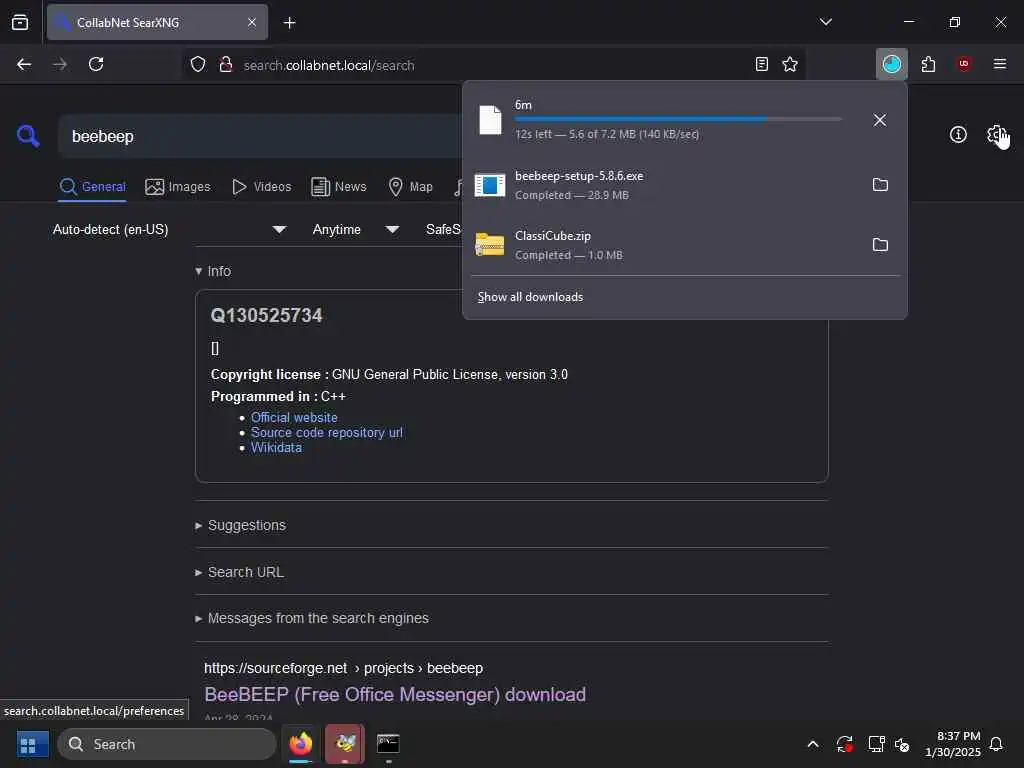Click the BeeBEEP bee taskbar icon
The height and width of the screenshot is (768, 1024).
345,744
